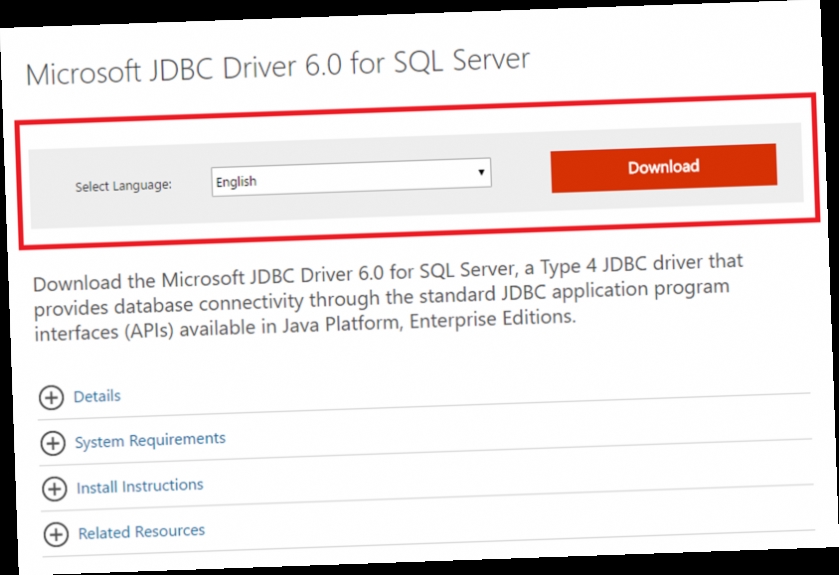Open the System Requirements link

point(150,441)
